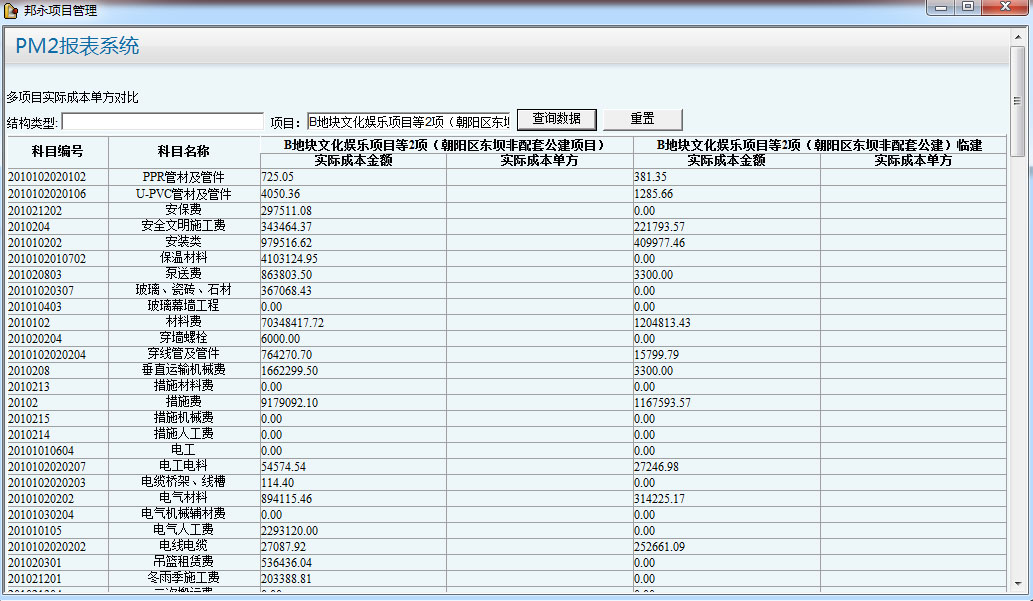Select the 吊篮租赁费 row

coord(183,562)
